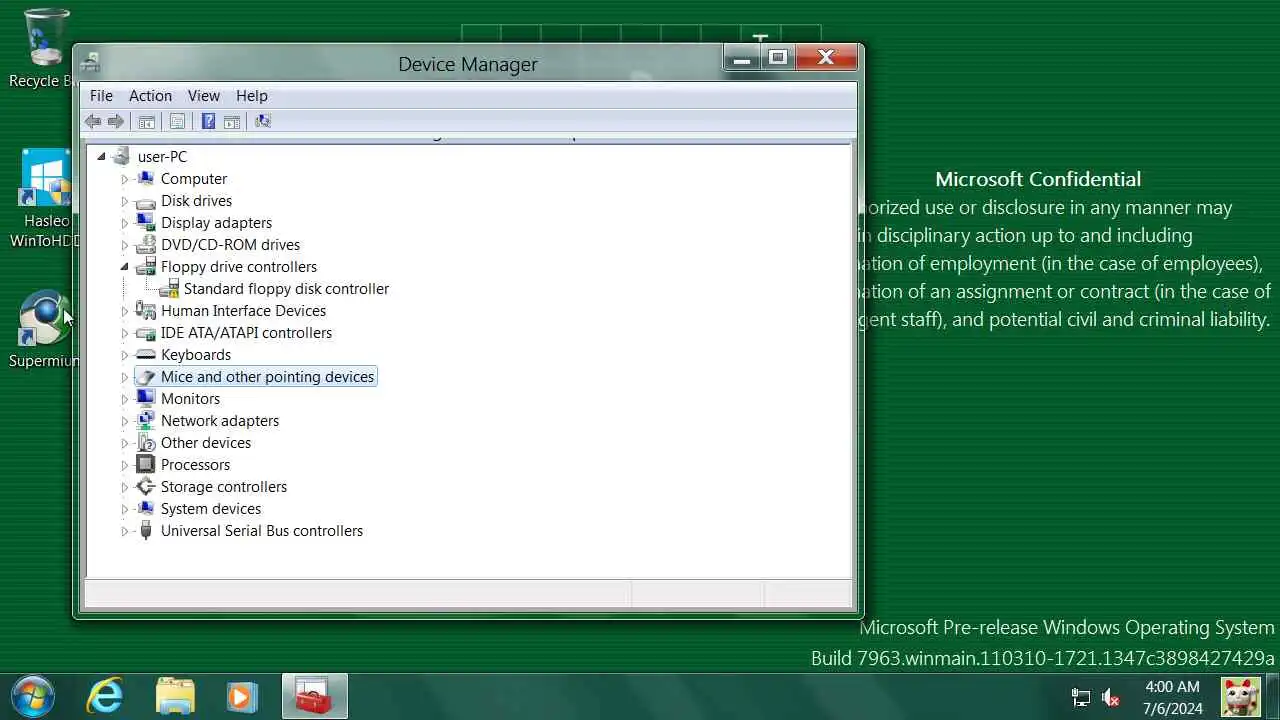Click the Show/Hide Action Pane toolbar icon
The image size is (1280, 720).
[232, 121]
